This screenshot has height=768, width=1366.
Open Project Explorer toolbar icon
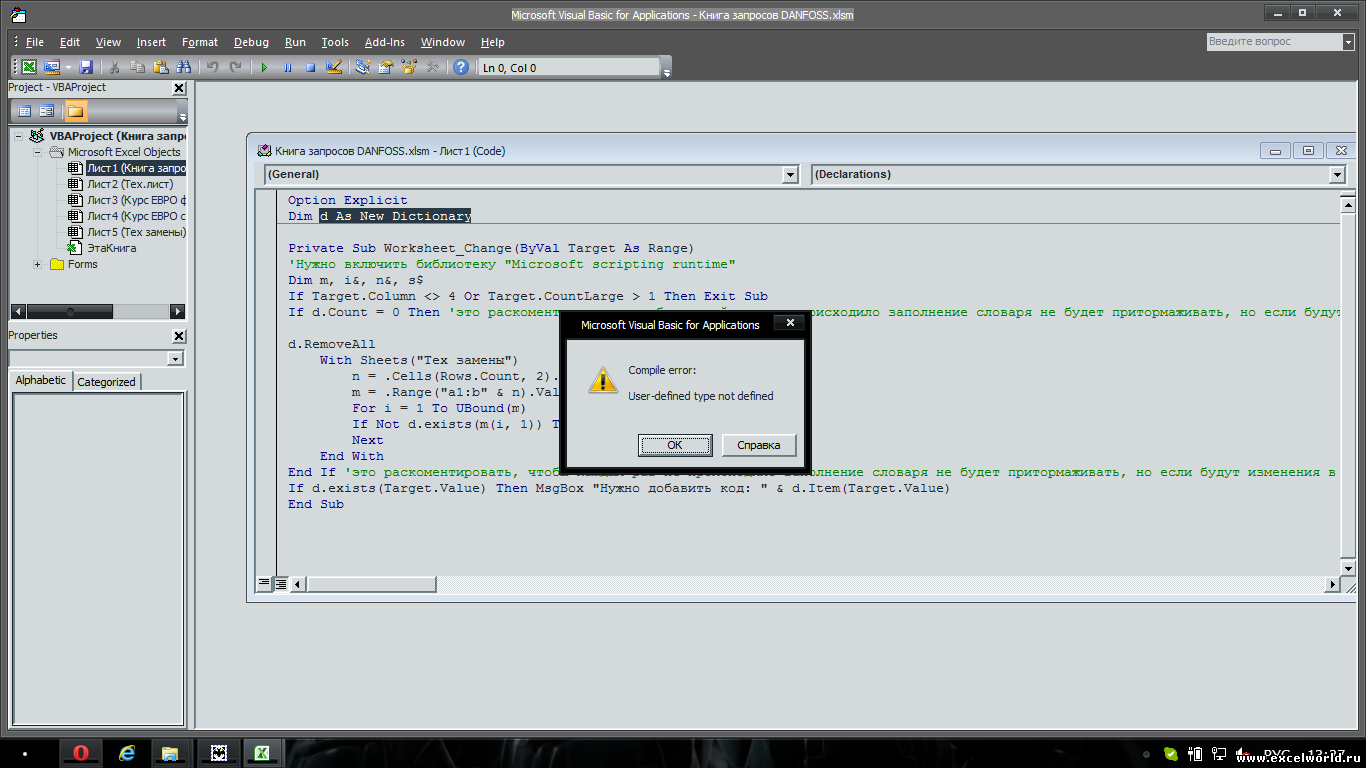pos(363,67)
